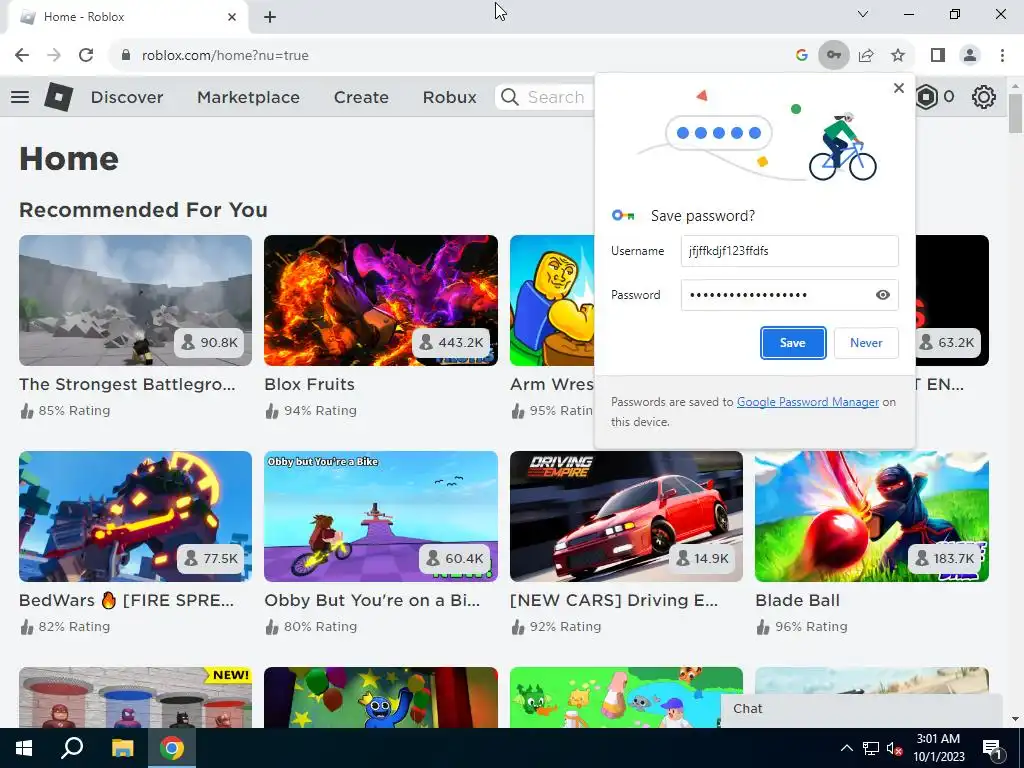Click the Recommended For You heading

click(143, 210)
